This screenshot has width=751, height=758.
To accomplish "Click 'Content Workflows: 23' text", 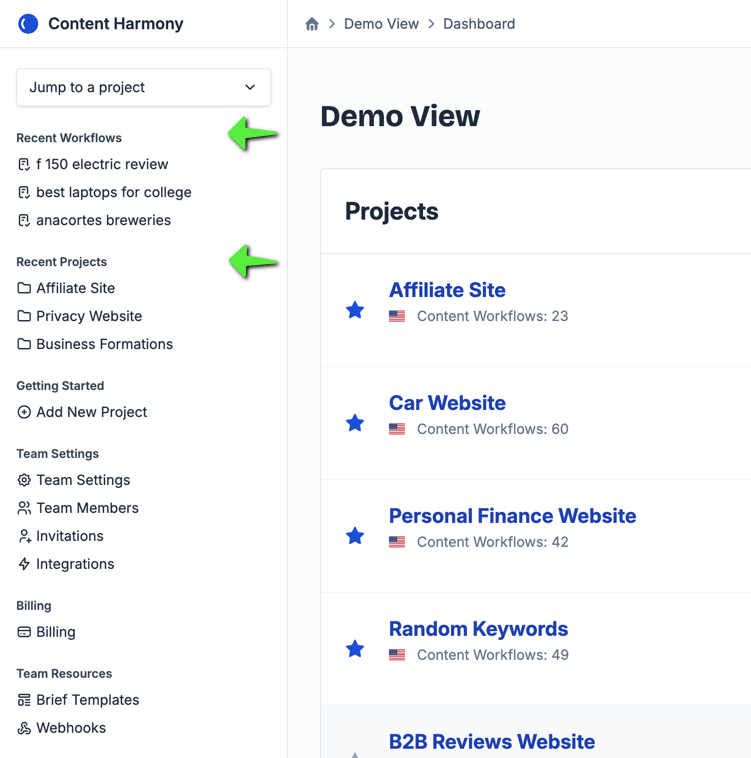I will tap(492, 316).
